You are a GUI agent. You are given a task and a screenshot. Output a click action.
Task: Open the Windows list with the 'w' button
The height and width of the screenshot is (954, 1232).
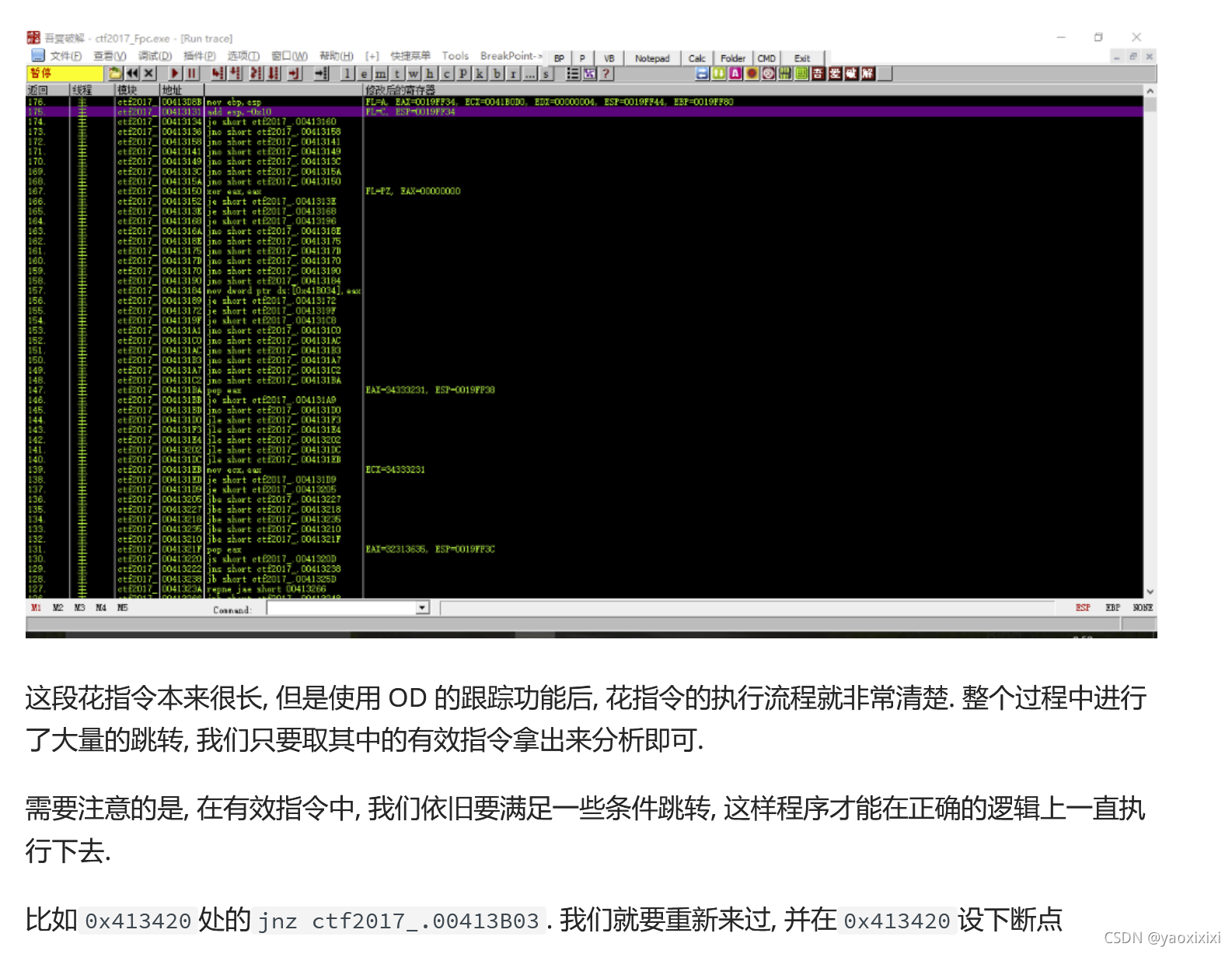414,73
